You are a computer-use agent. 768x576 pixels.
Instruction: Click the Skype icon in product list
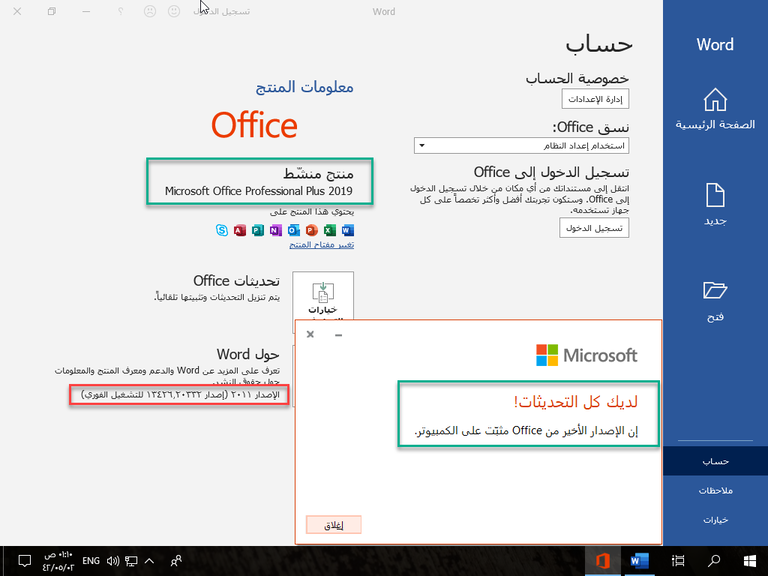coord(222,230)
